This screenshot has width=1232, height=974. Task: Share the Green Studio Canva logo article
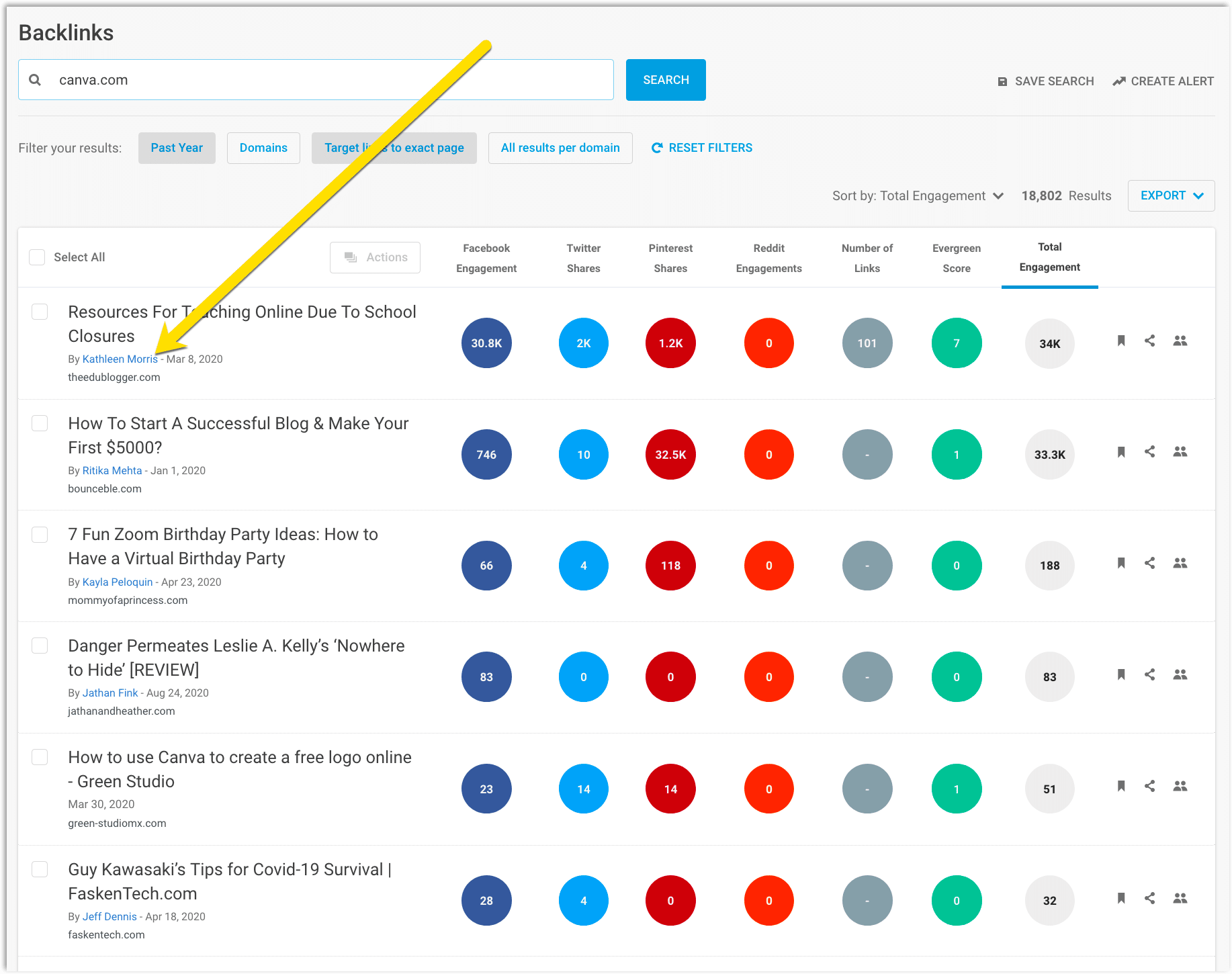coord(1150,786)
